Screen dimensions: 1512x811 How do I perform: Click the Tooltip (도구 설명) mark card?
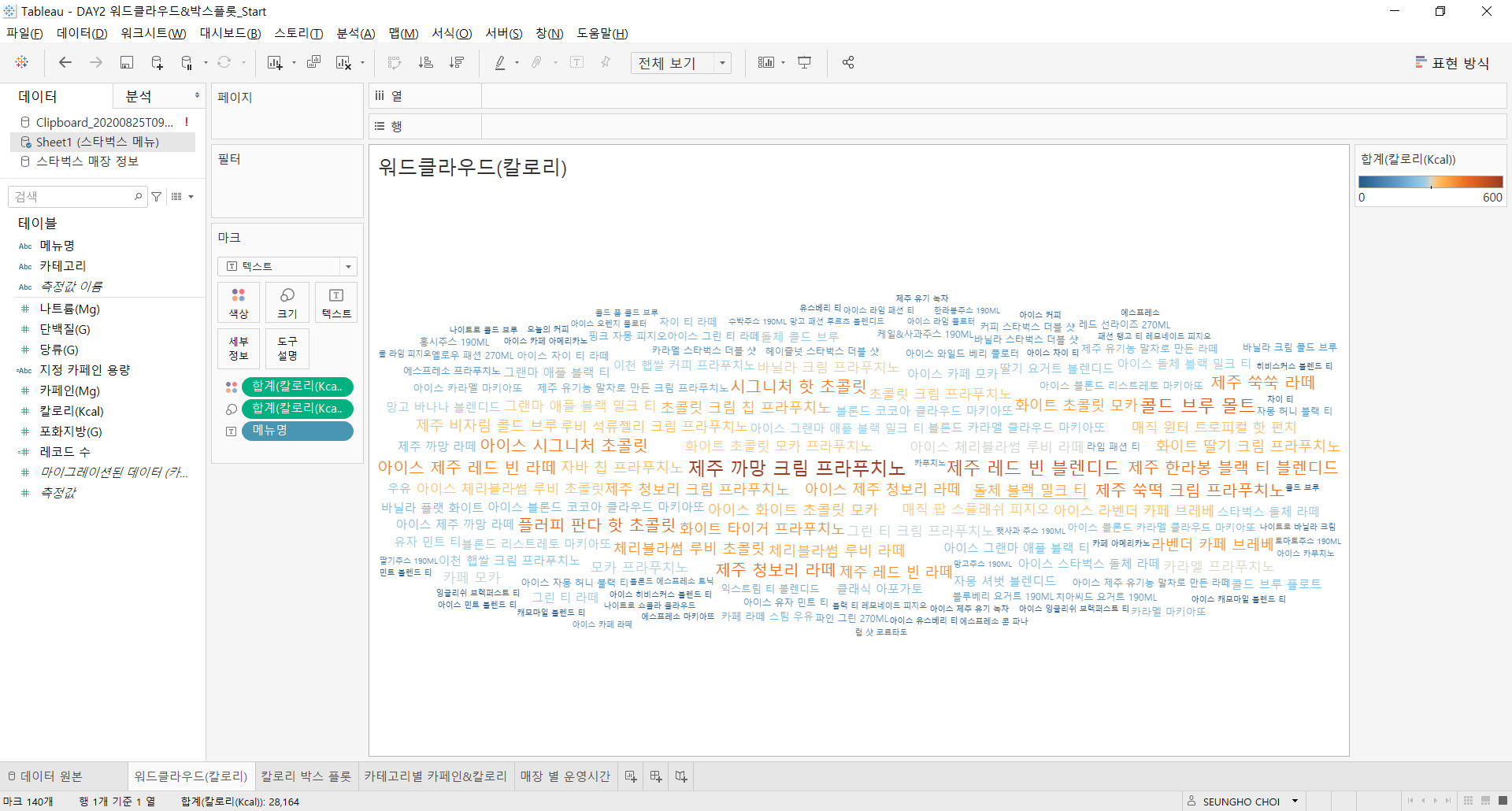[287, 348]
